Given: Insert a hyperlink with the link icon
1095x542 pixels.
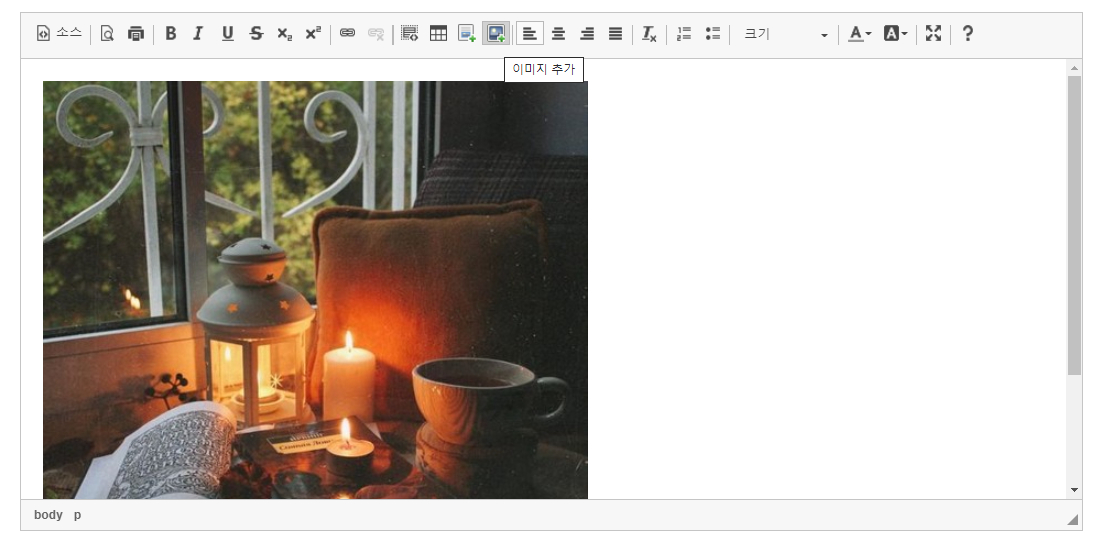Looking at the screenshot, I should 347,34.
